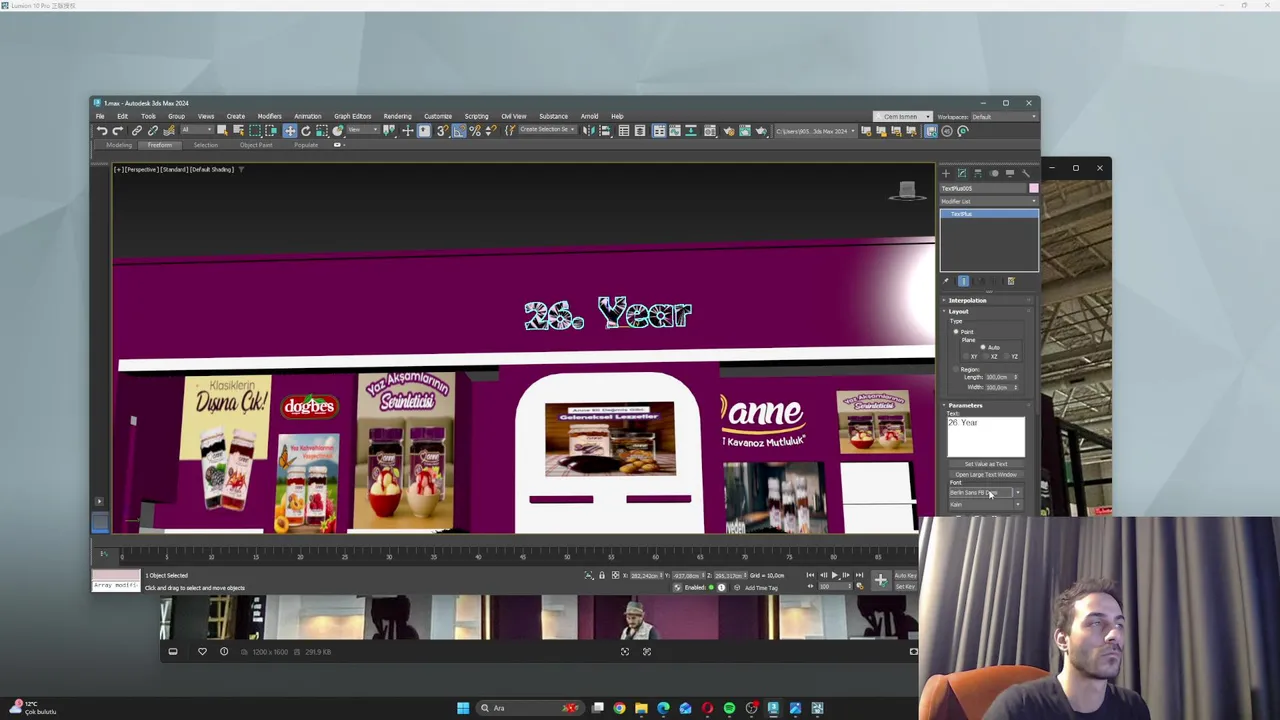
Task: Activate the Select Object tool
Action: click(x=222, y=131)
